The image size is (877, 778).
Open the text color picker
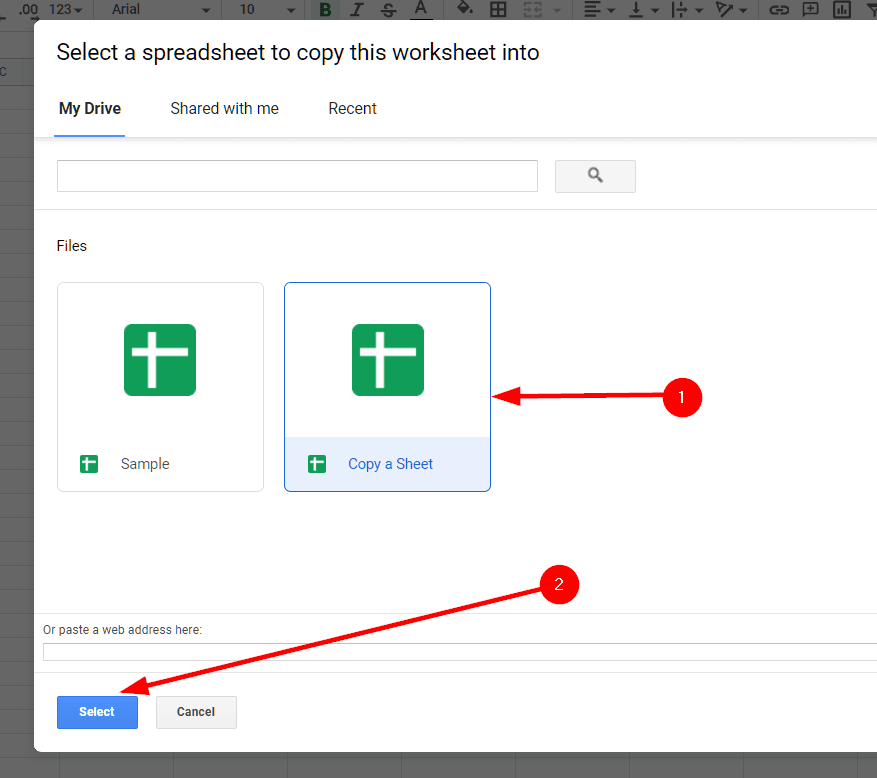(421, 9)
